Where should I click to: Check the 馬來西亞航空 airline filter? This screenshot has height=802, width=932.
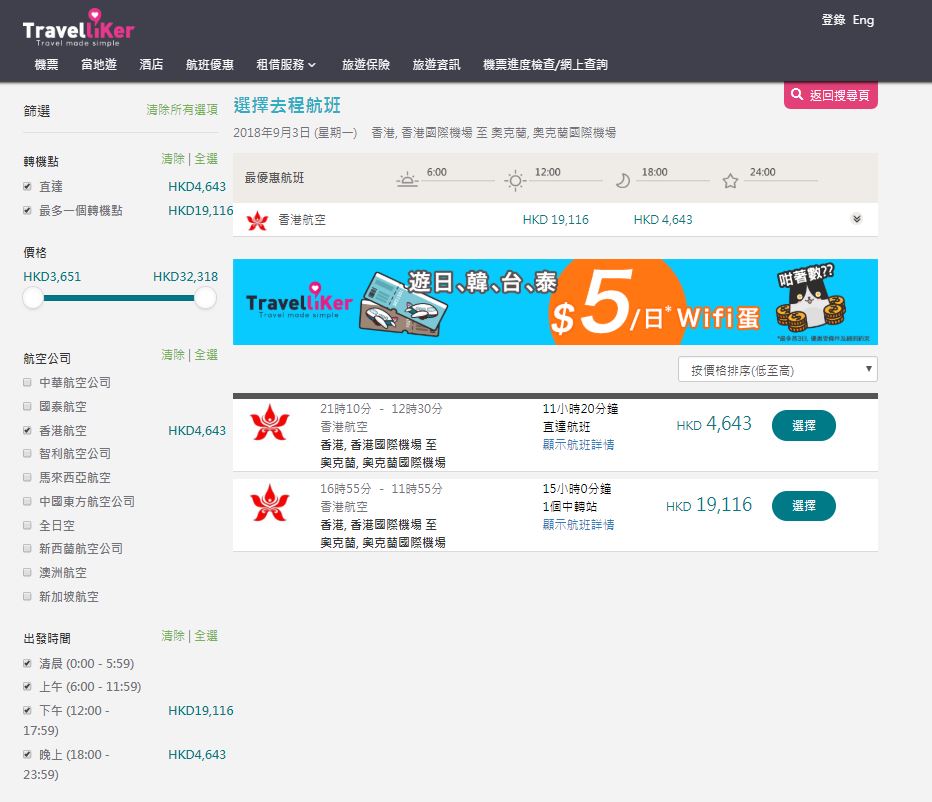27,477
